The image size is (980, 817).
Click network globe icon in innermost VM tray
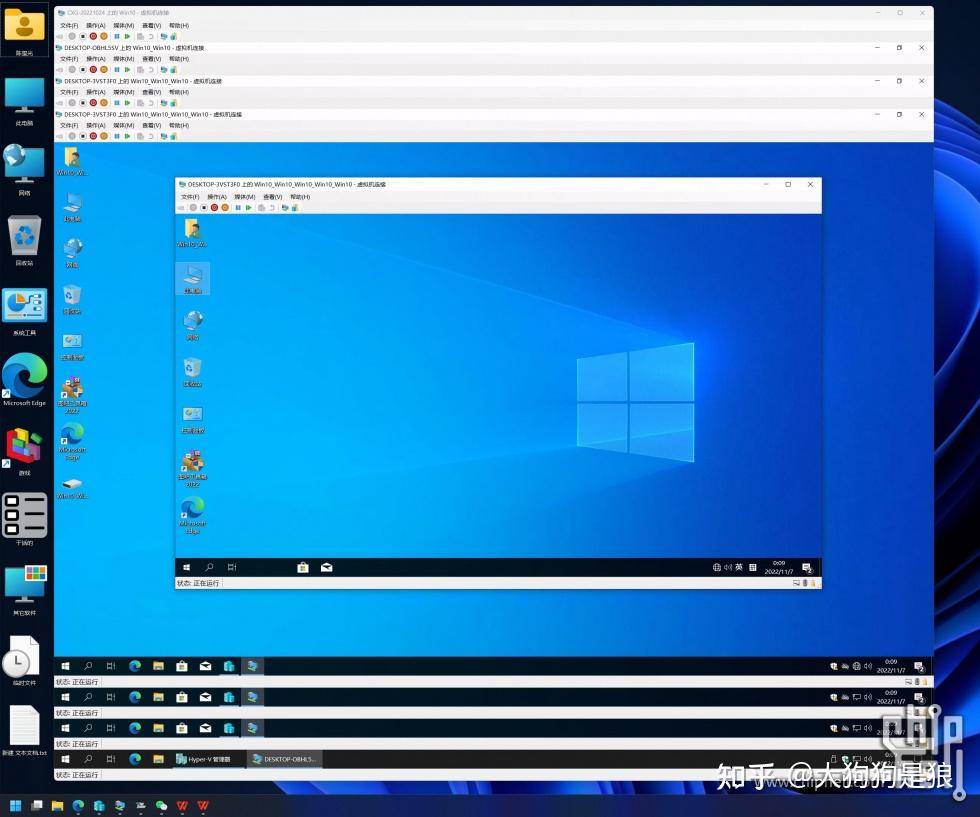(x=717, y=568)
